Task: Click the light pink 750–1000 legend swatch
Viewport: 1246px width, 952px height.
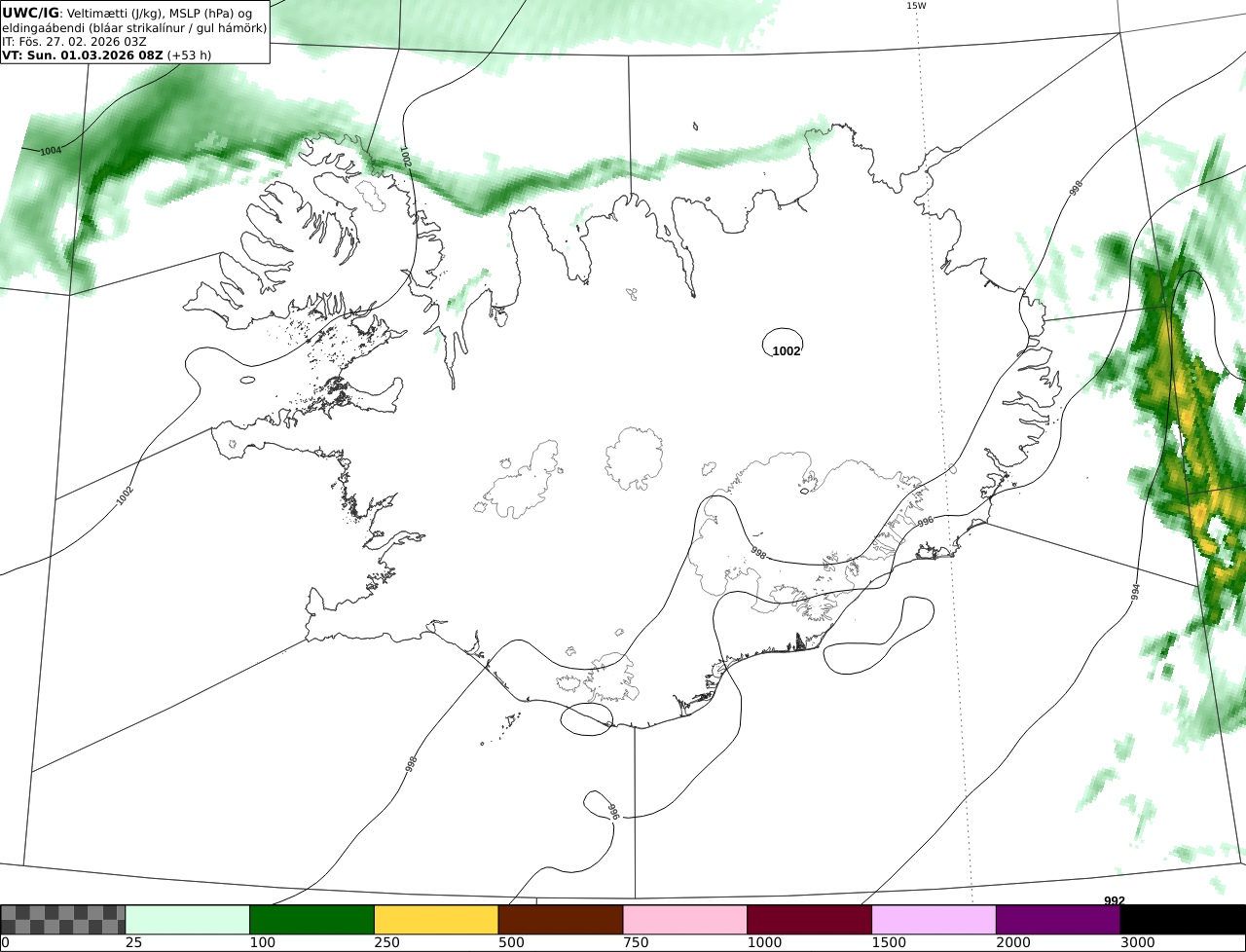Action: tap(685, 920)
